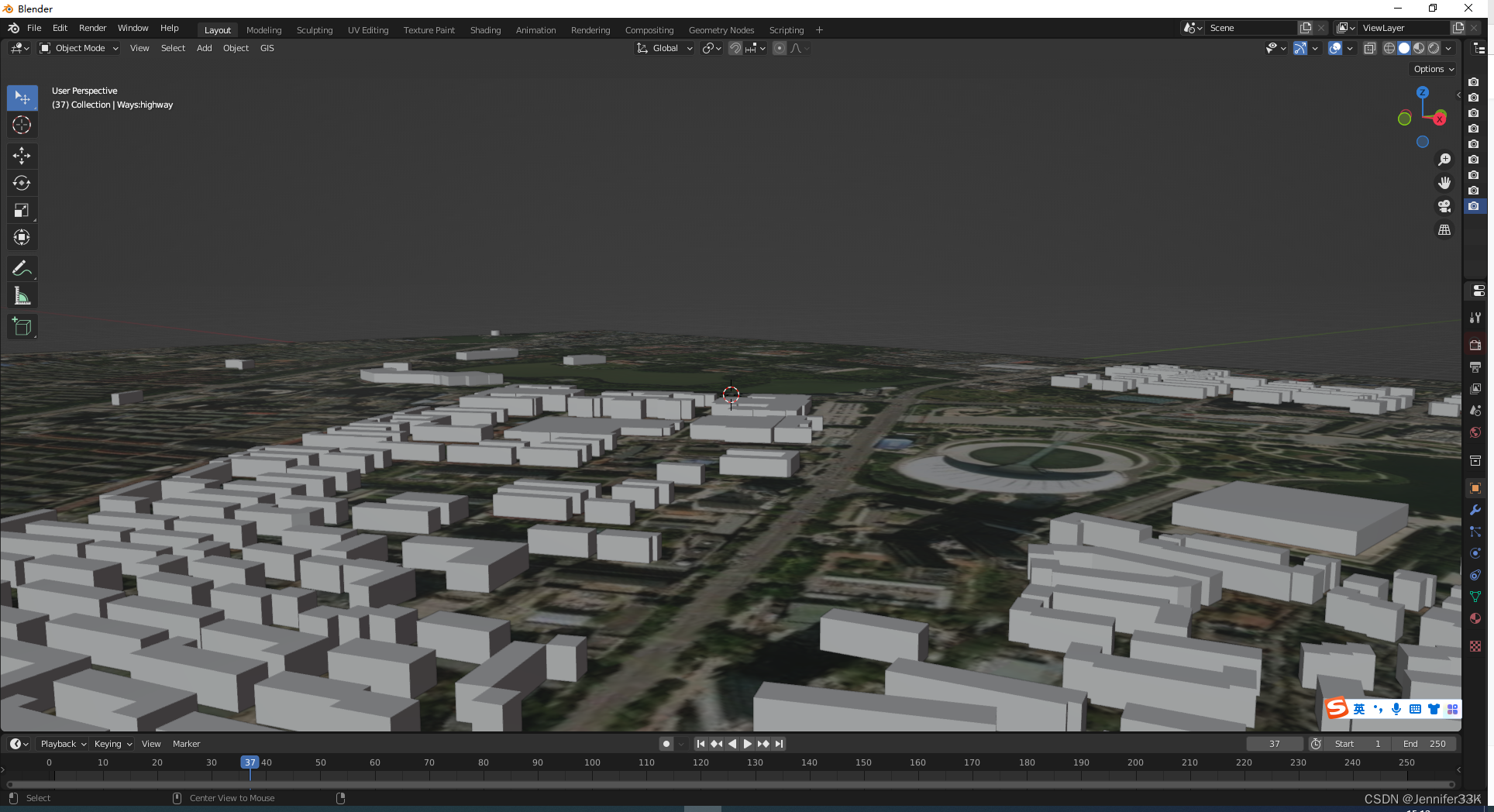The width and height of the screenshot is (1494, 812).
Task: Switch to the Geometry Nodes workspace tab
Action: [x=721, y=30]
